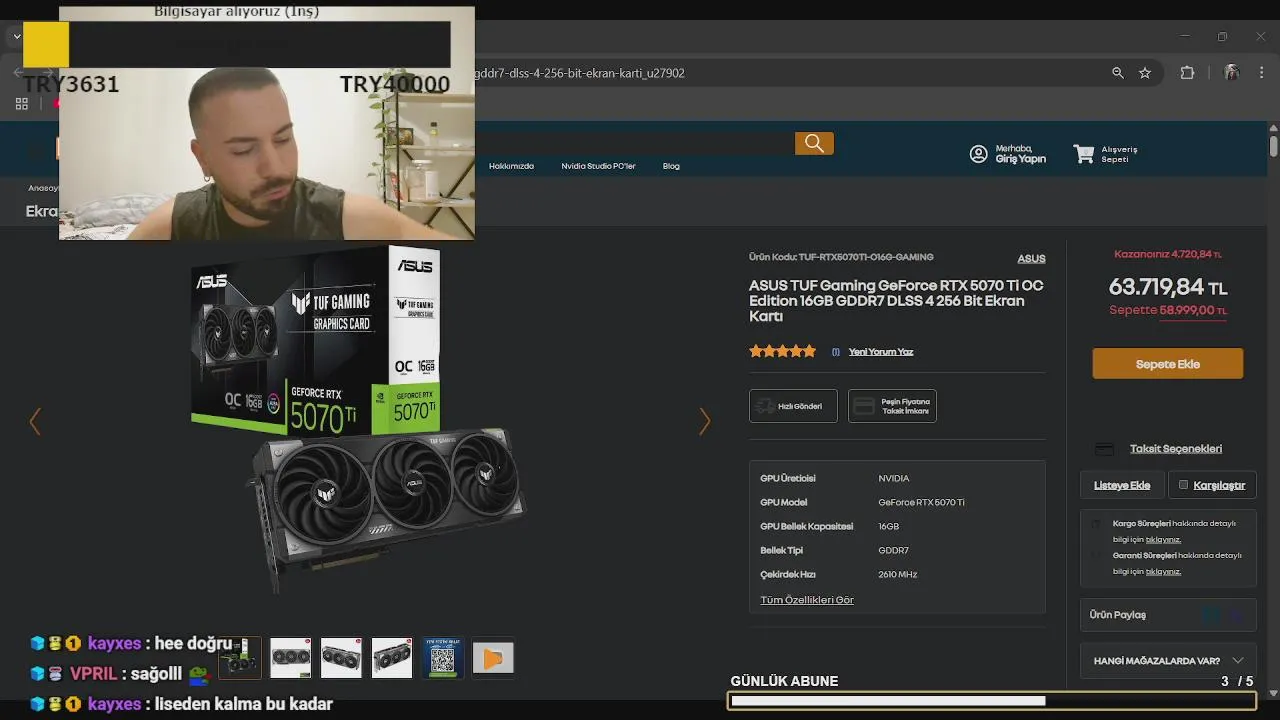
Task: Open the Blog menu item
Action: tap(671, 166)
